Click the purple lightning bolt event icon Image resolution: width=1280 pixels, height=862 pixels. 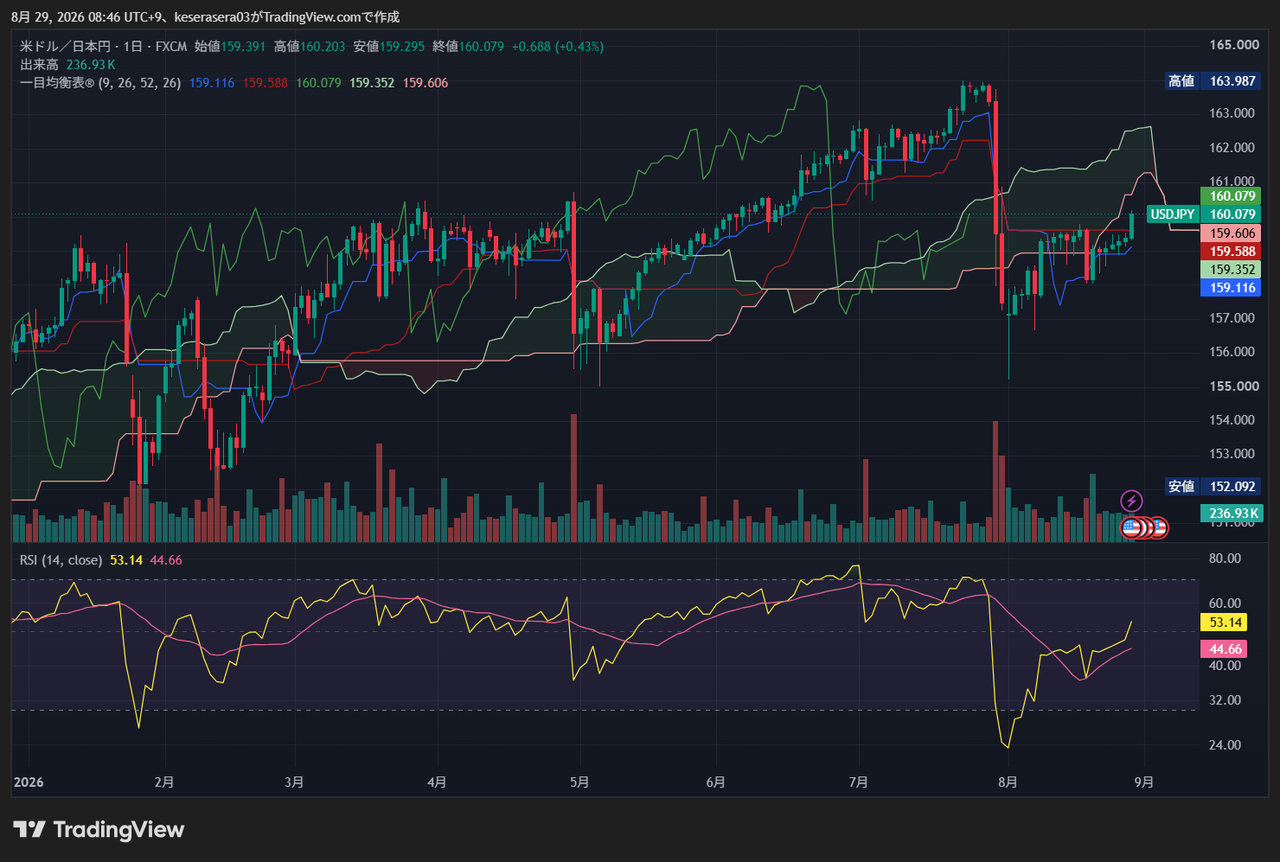click(x=1131, y=500)
